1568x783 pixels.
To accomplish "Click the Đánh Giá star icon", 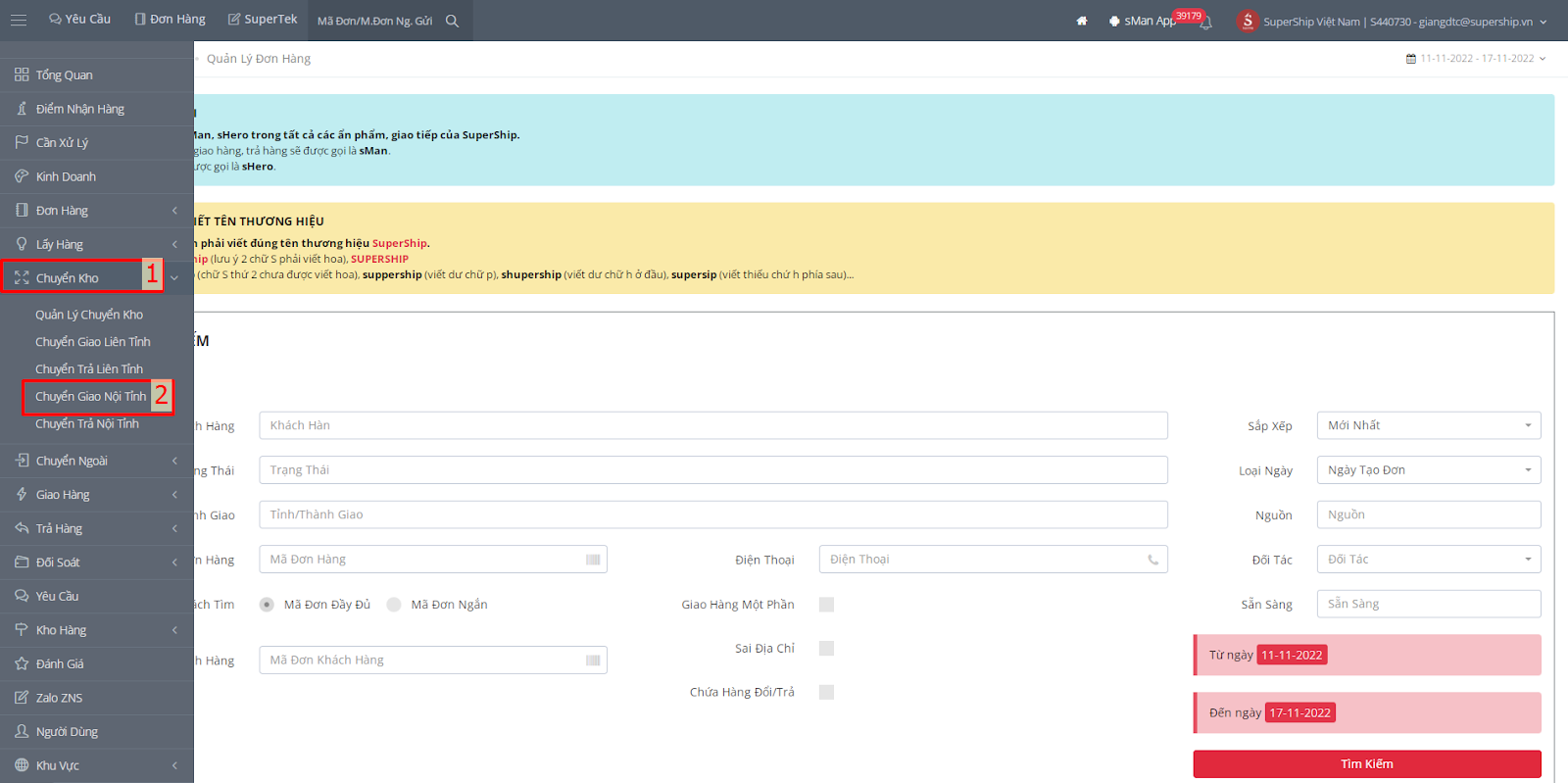I will [22, 663].
